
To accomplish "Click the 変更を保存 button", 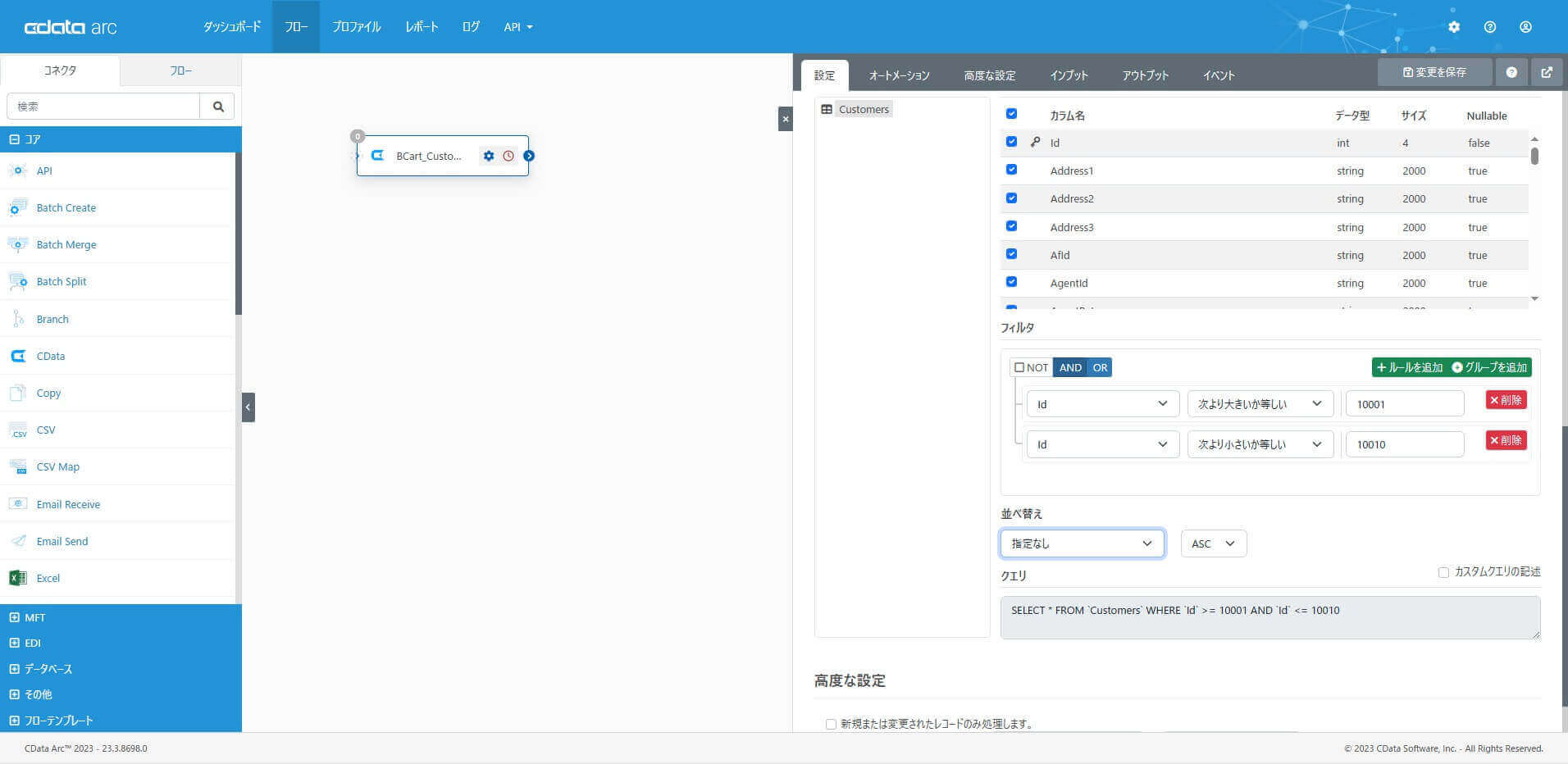I will tap(1434, 72).
